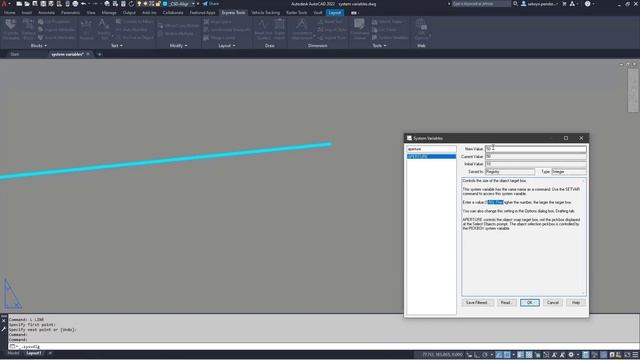
Task: Click Modify Text tool icon
Action: click(104, 29)
